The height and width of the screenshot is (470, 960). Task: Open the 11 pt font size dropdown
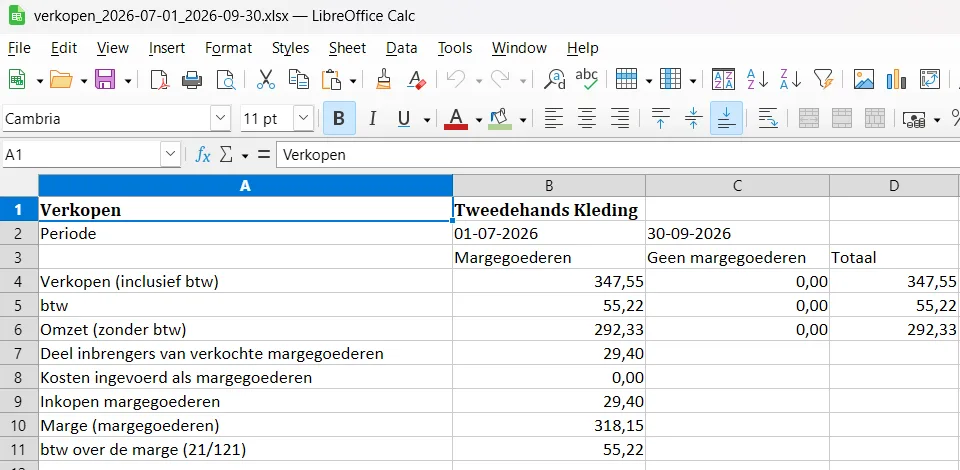pyautogui.click(x=304, y=118)
